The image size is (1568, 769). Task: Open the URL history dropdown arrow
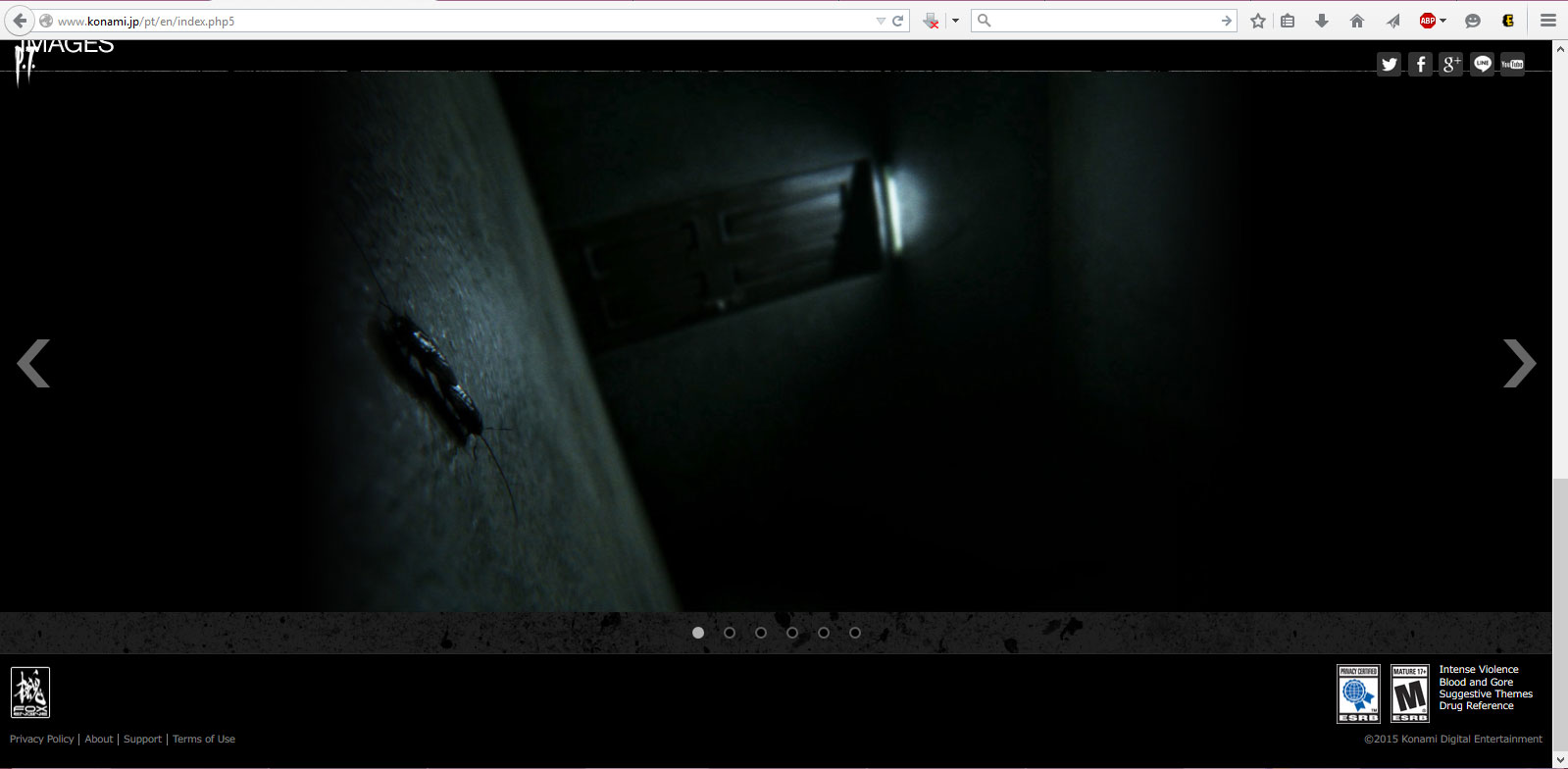881,21
